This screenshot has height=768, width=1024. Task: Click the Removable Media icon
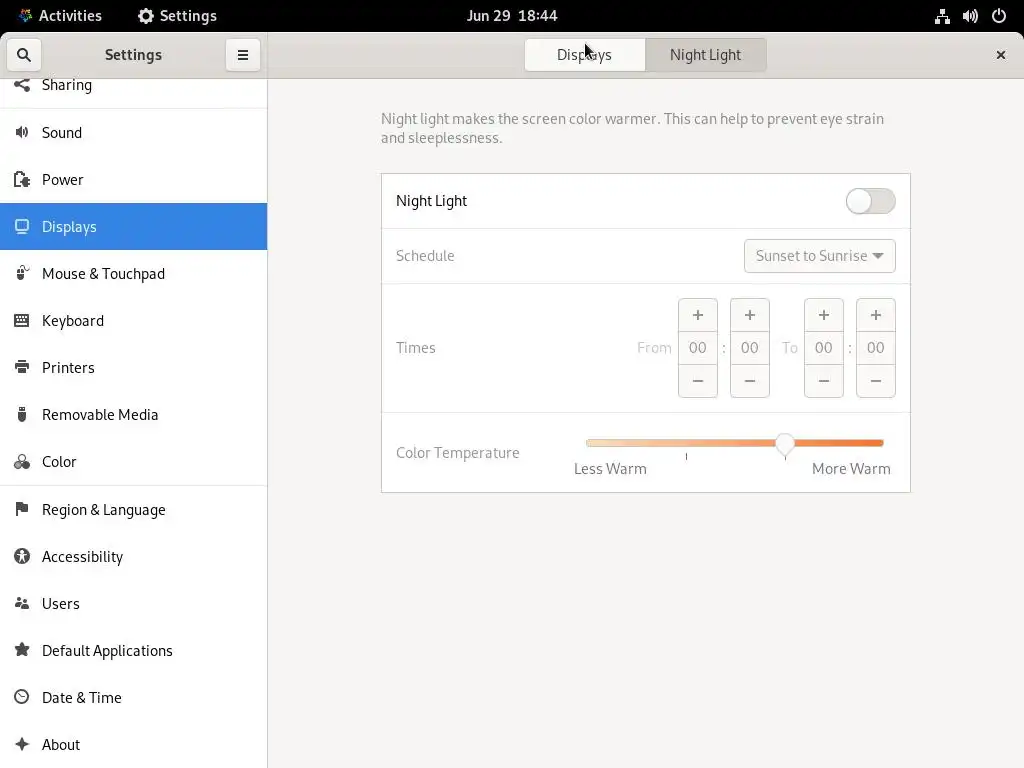click(x=22, y=415)
